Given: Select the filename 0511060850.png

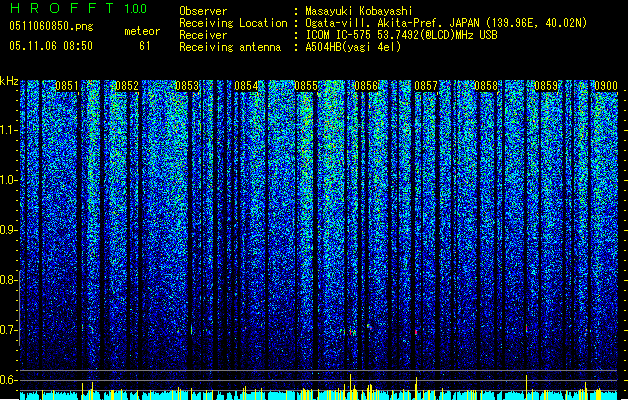Looking at the screenshot, I should click(51, 26).
